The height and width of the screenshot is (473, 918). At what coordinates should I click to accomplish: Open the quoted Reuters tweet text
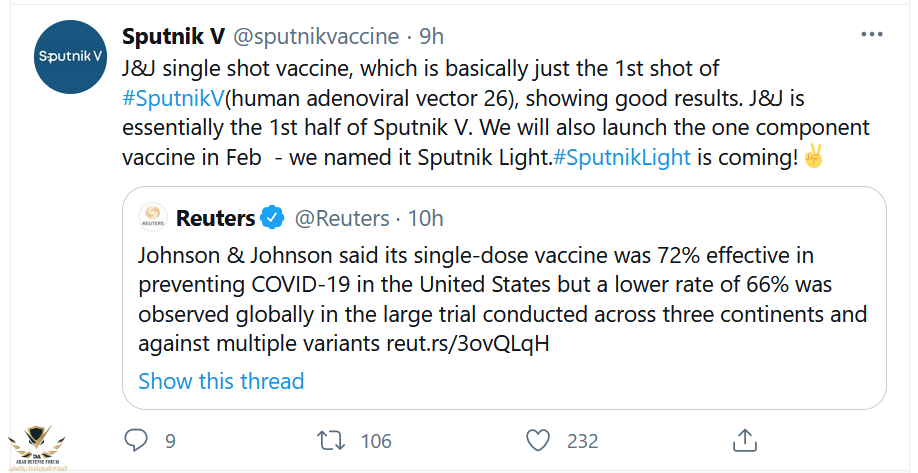tap(502, 300)
